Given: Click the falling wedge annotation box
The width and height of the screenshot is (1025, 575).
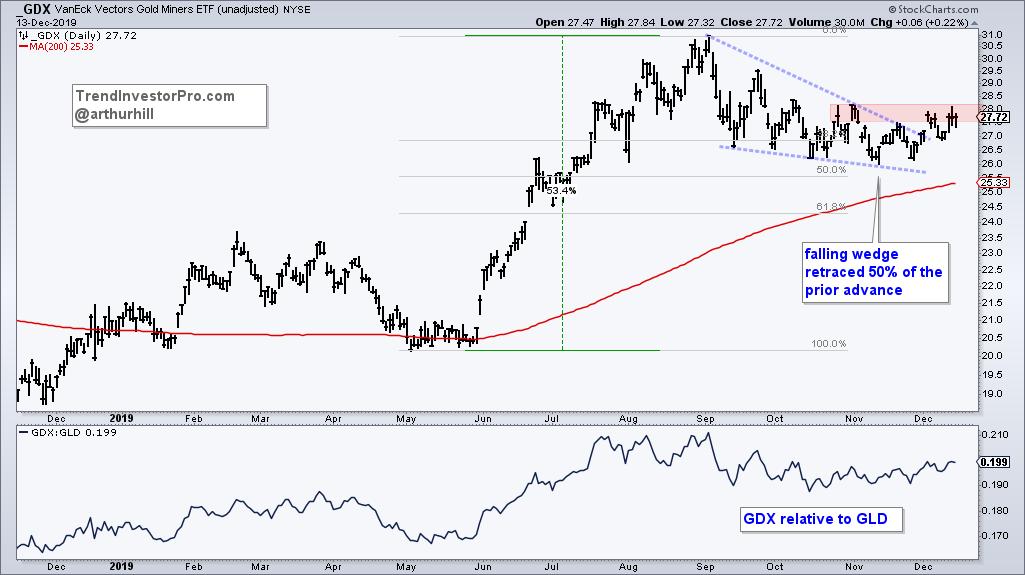Looking at the screenshot, I should (x=875, y=272).
